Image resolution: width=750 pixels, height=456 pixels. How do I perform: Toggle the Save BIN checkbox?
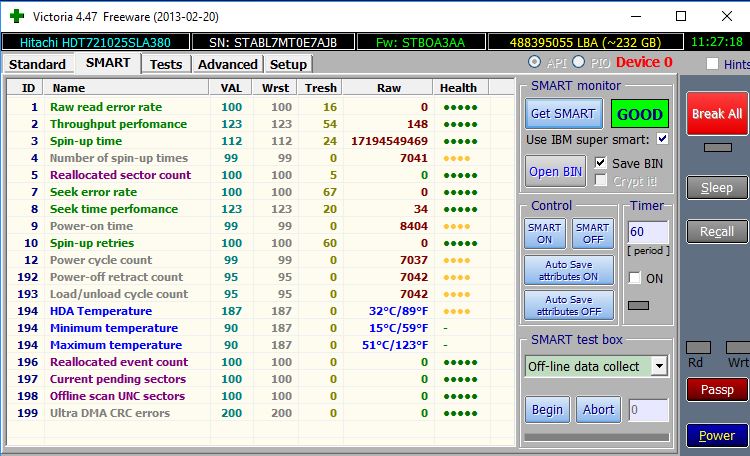tap(601, 162)
